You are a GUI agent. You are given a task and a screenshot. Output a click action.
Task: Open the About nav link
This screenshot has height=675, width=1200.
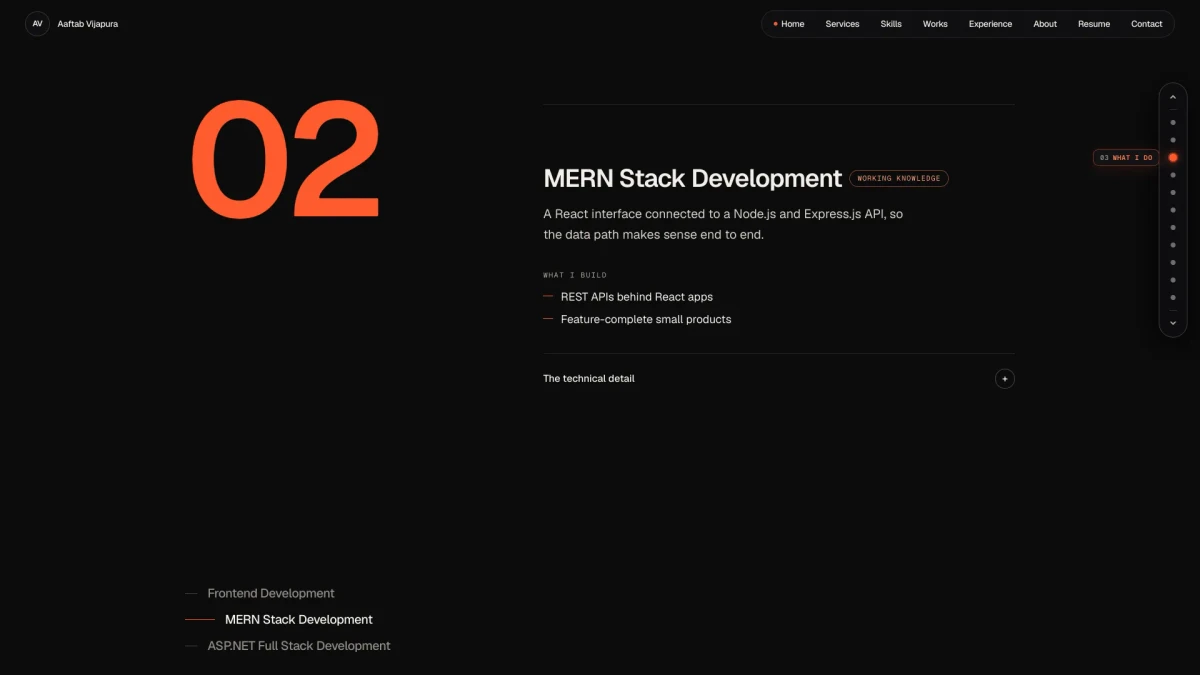(x=1045, y=24)
